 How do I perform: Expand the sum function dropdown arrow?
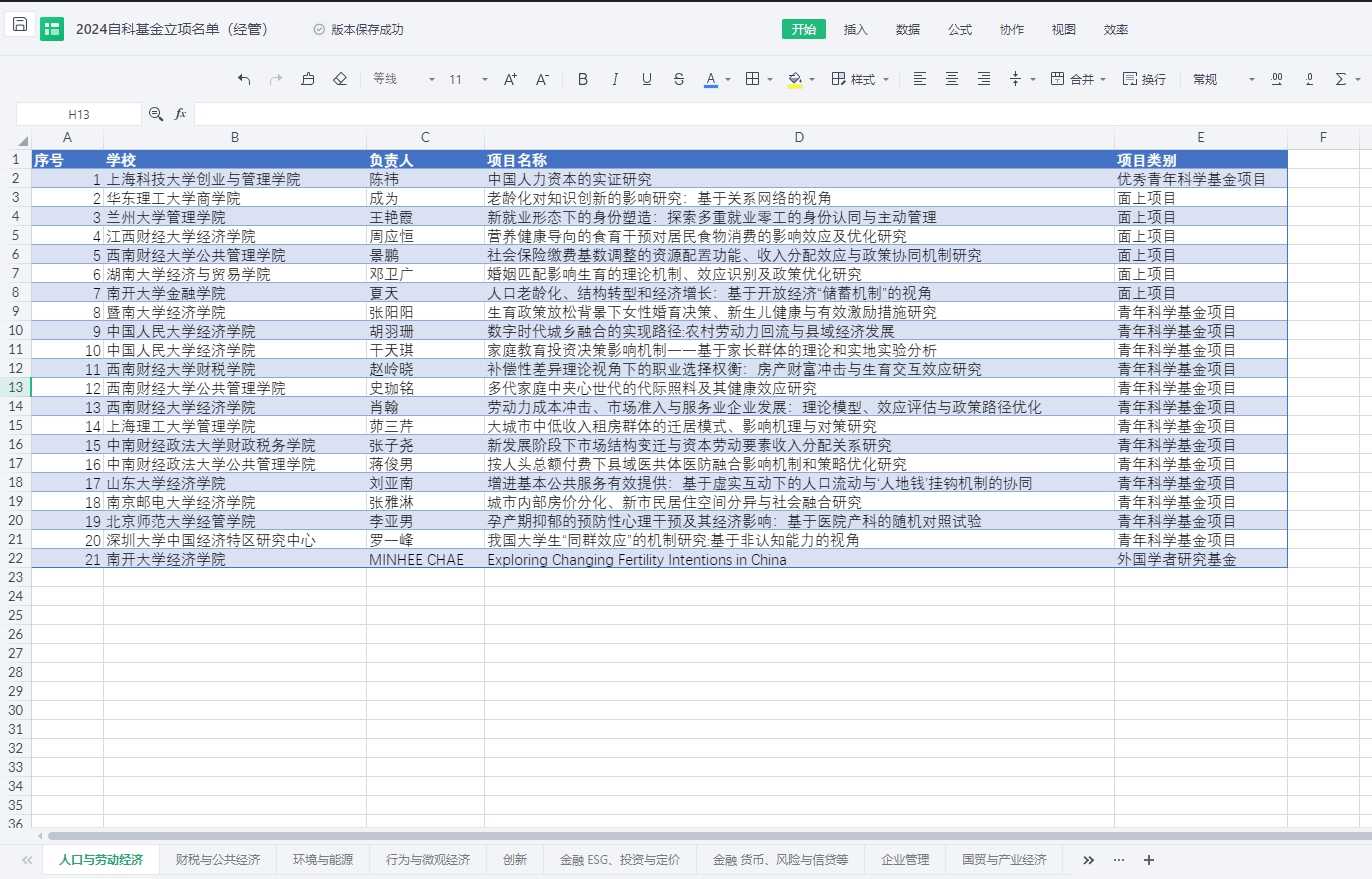point(1358,79)
